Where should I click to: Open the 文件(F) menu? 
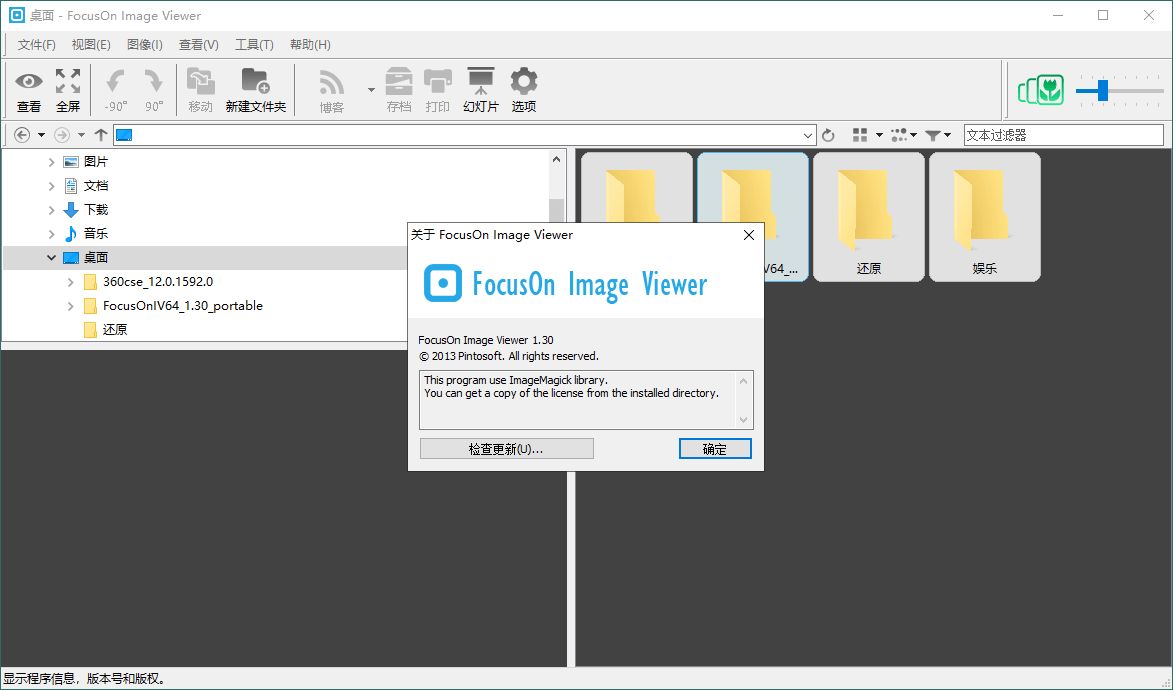(x=37, y=45)
